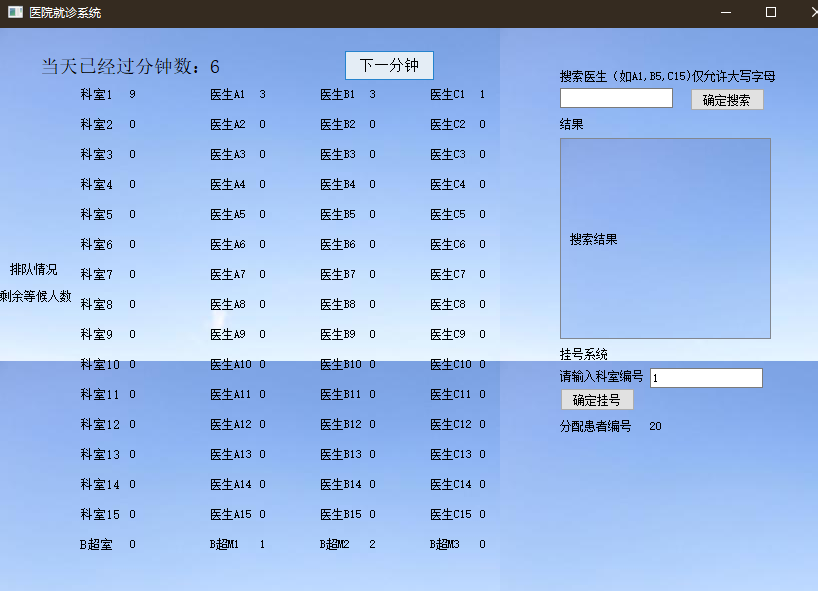Click the 医生C4 label
818x591 pixels.
point(448,185)
